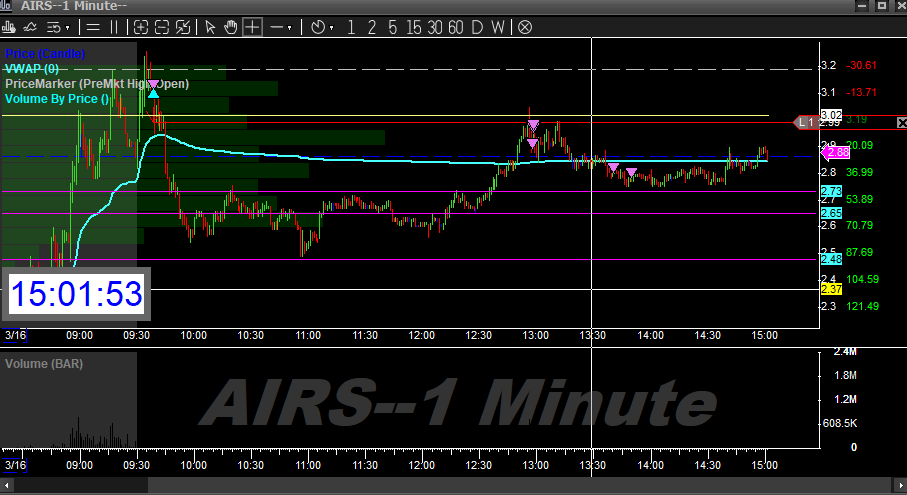Select the line drawing tool
Image resolution: width=907 pixels, height=495 pixels.
point(276,27)
